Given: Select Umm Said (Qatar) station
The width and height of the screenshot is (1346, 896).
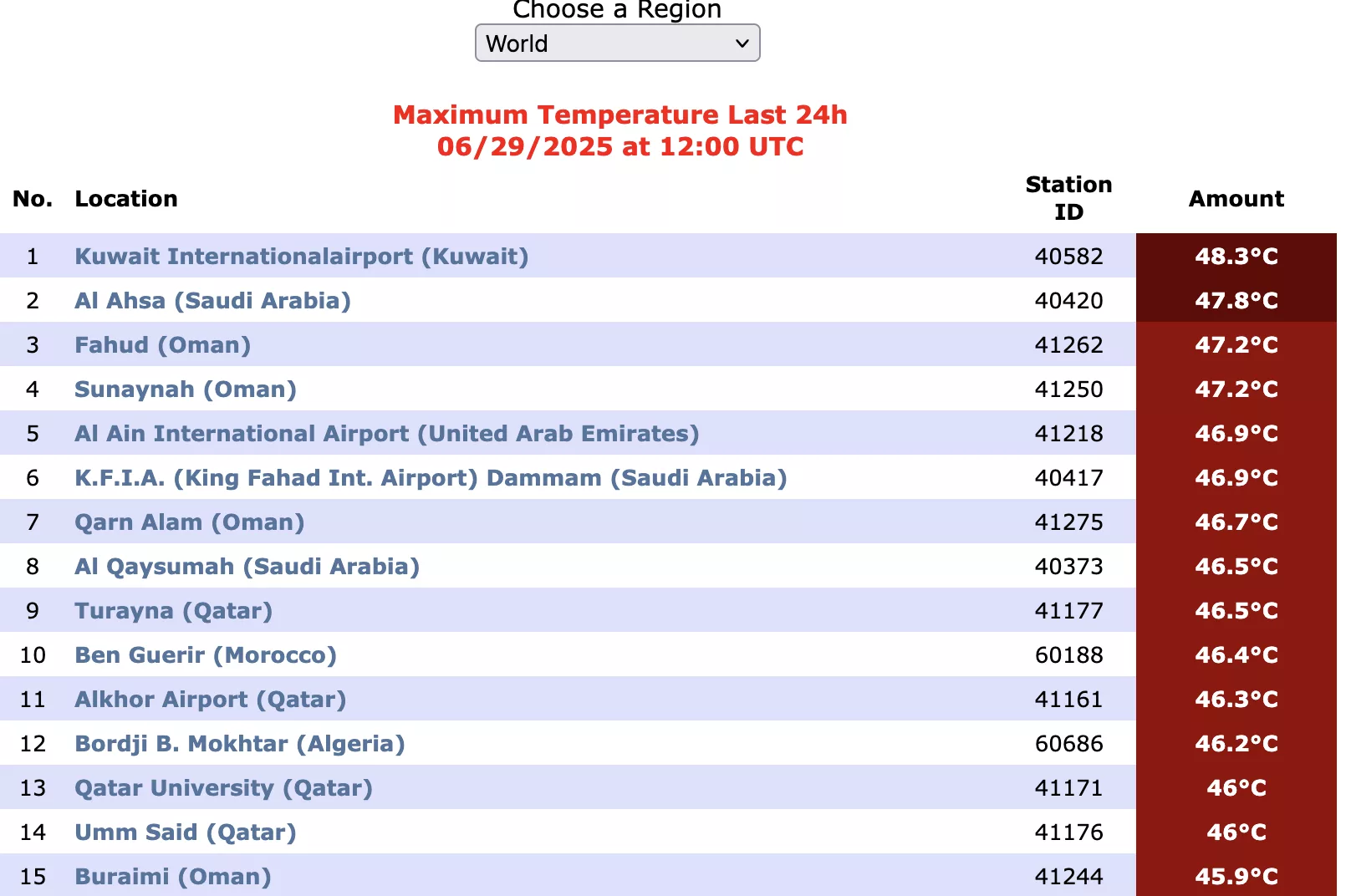Looking at the screenshot, I should click(x=186, y=832).
